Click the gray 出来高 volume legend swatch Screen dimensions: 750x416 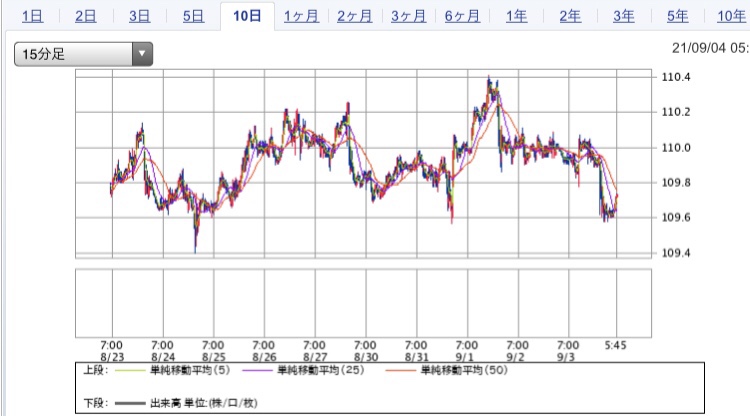tap(130, 404)
